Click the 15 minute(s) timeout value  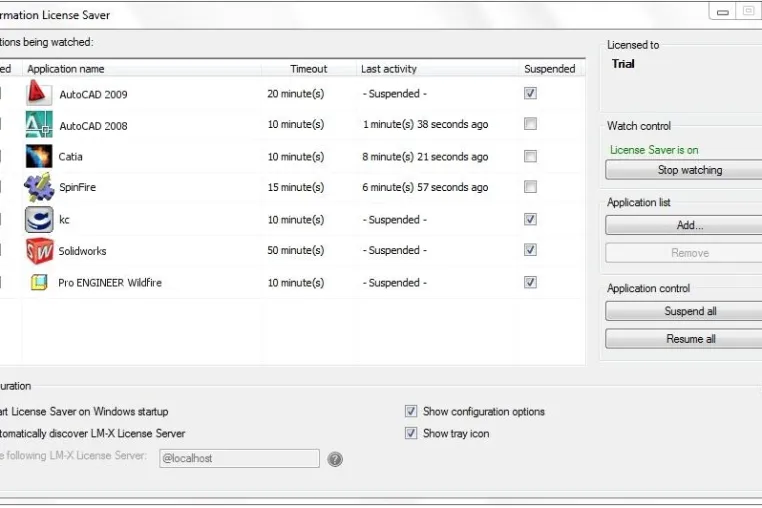point(295,187)
